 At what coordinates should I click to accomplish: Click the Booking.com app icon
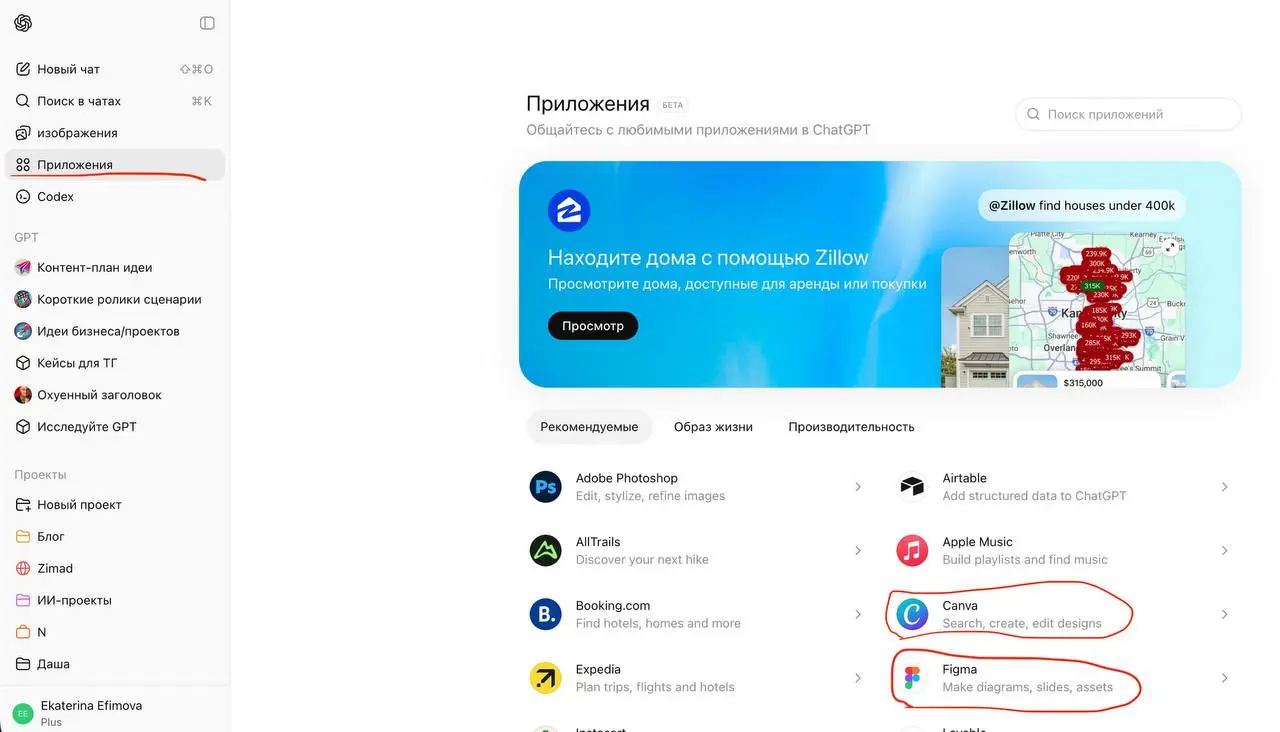click(x=546, y=614)
